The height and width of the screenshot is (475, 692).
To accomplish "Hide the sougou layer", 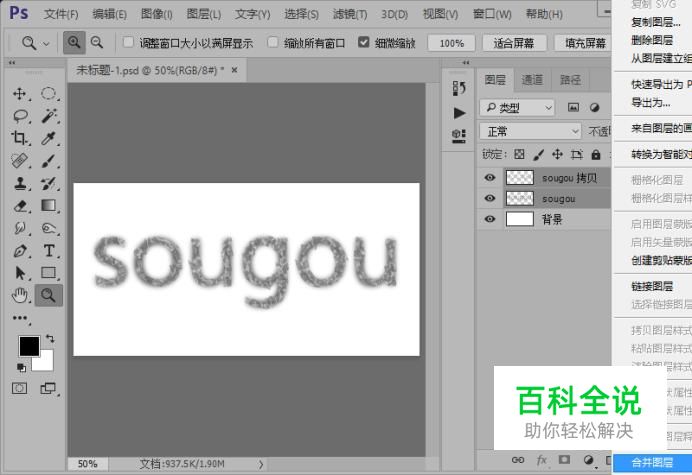I will pos(489,198).
